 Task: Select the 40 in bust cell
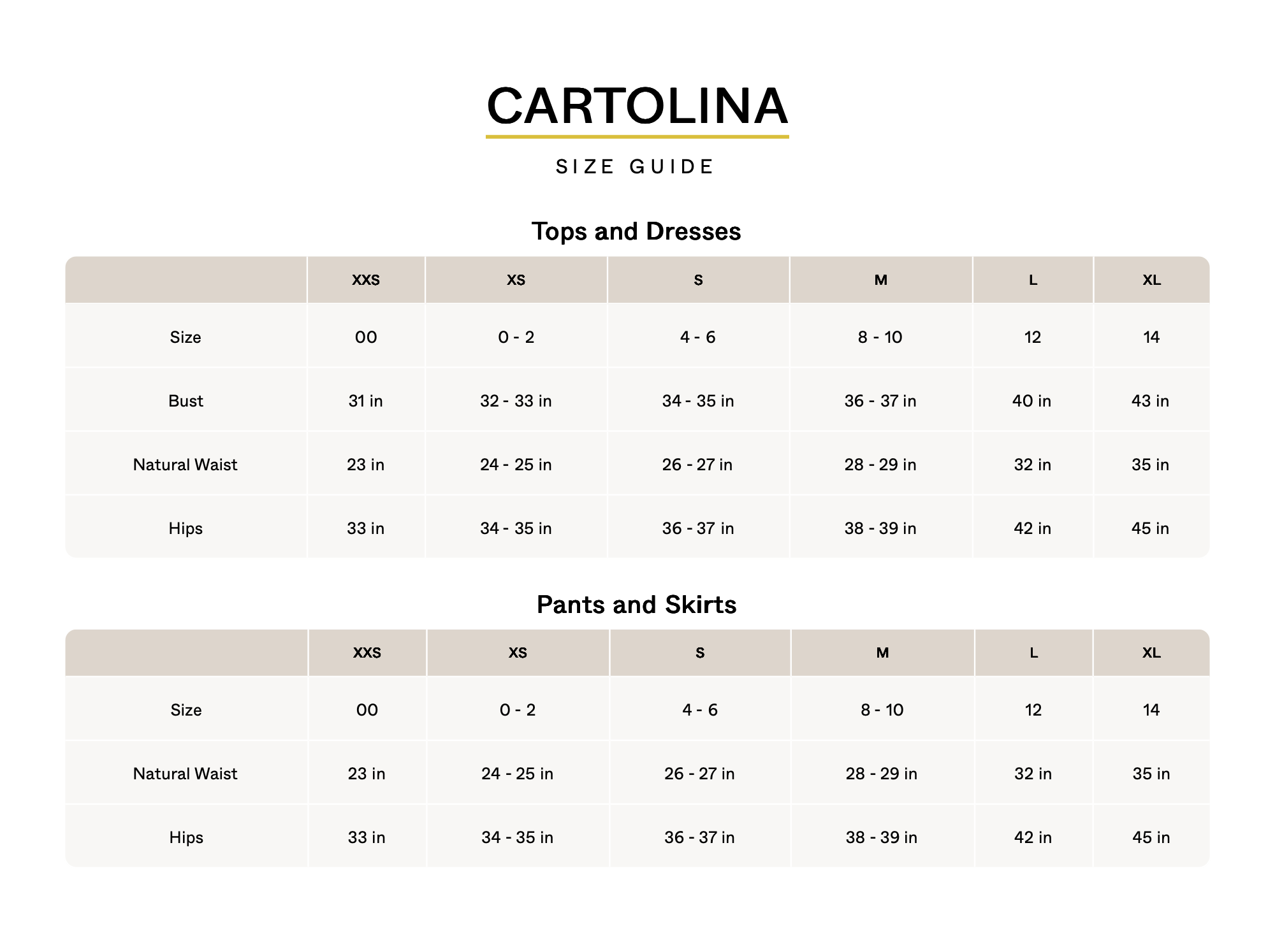point(1032,401)
